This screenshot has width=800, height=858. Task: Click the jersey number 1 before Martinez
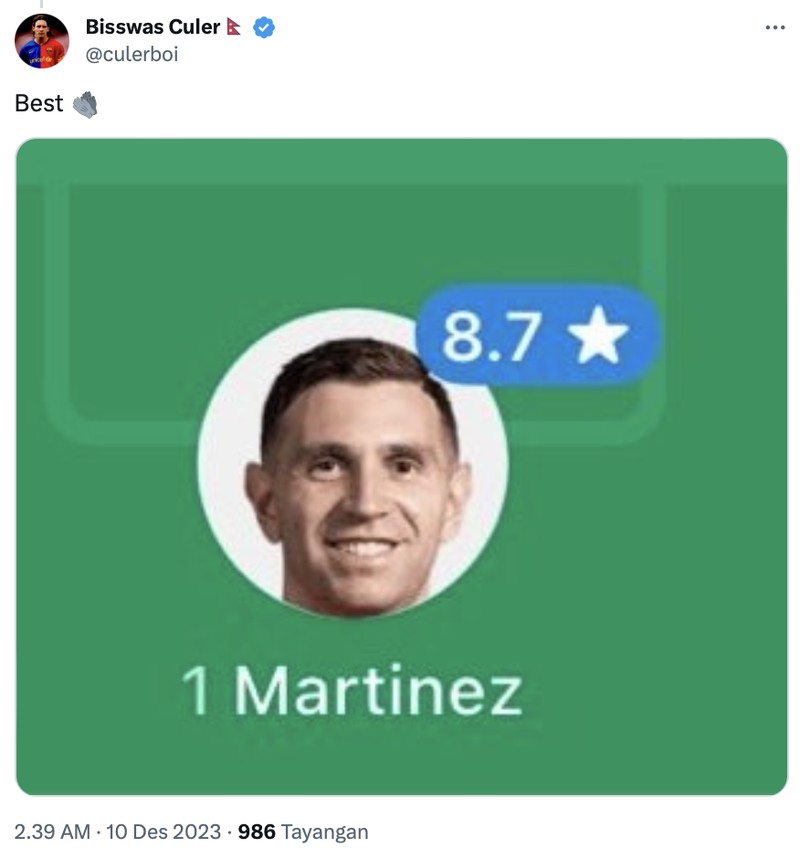195,691
